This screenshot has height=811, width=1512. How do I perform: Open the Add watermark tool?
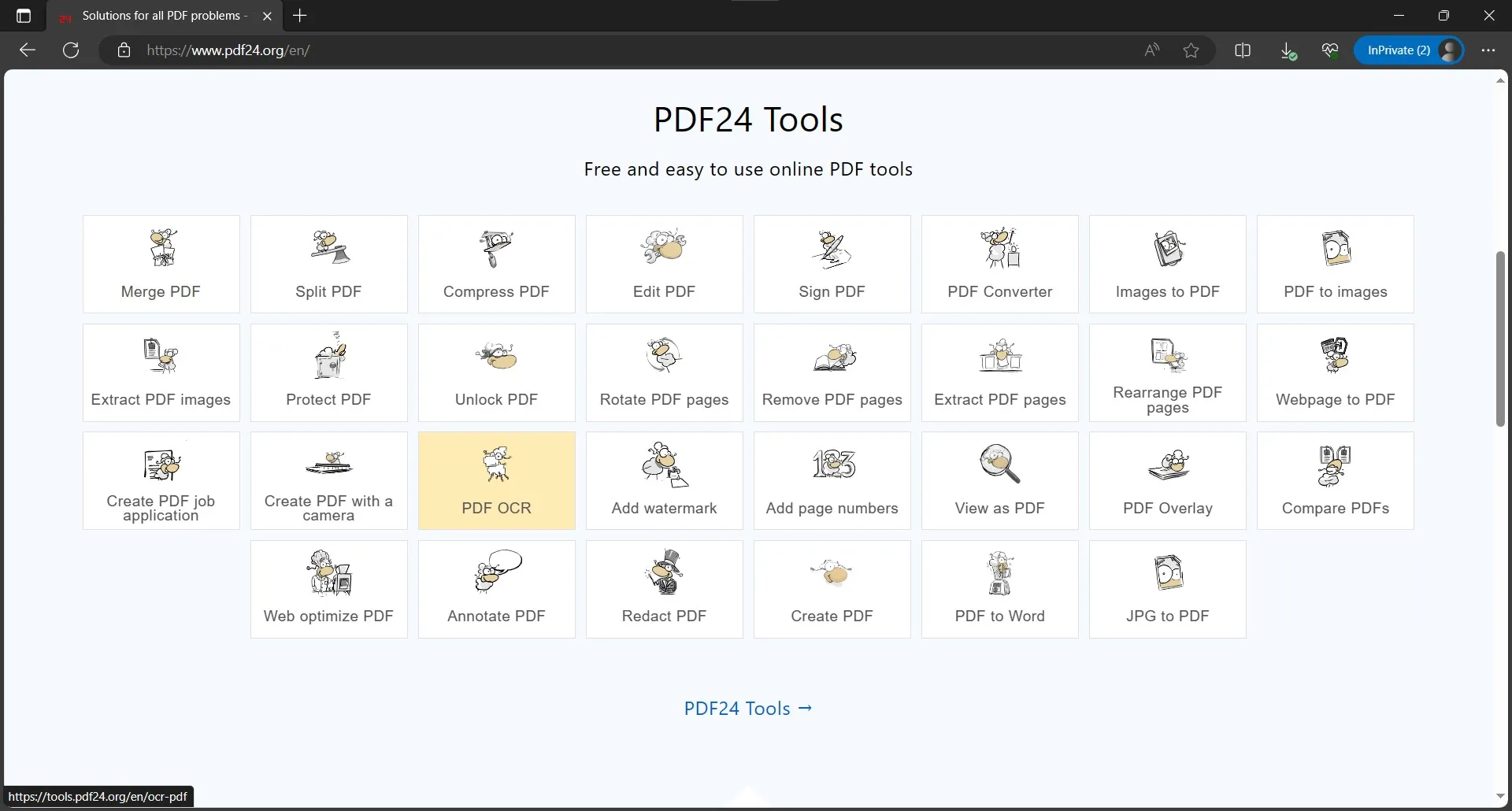click(664, 480)
